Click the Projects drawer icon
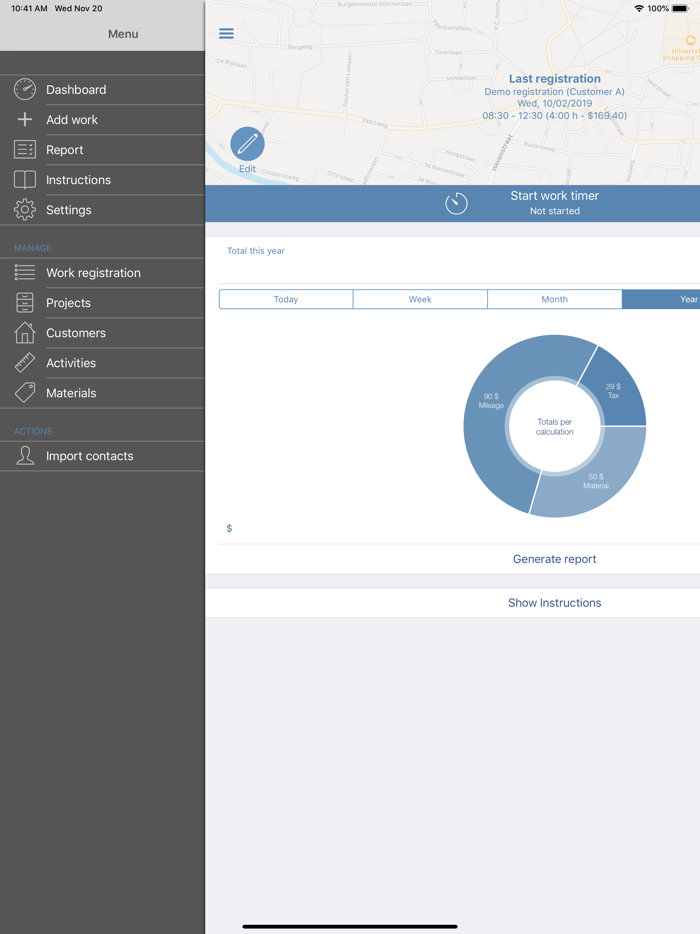This screenshot has width=700, height=934. tap(25, 303)
